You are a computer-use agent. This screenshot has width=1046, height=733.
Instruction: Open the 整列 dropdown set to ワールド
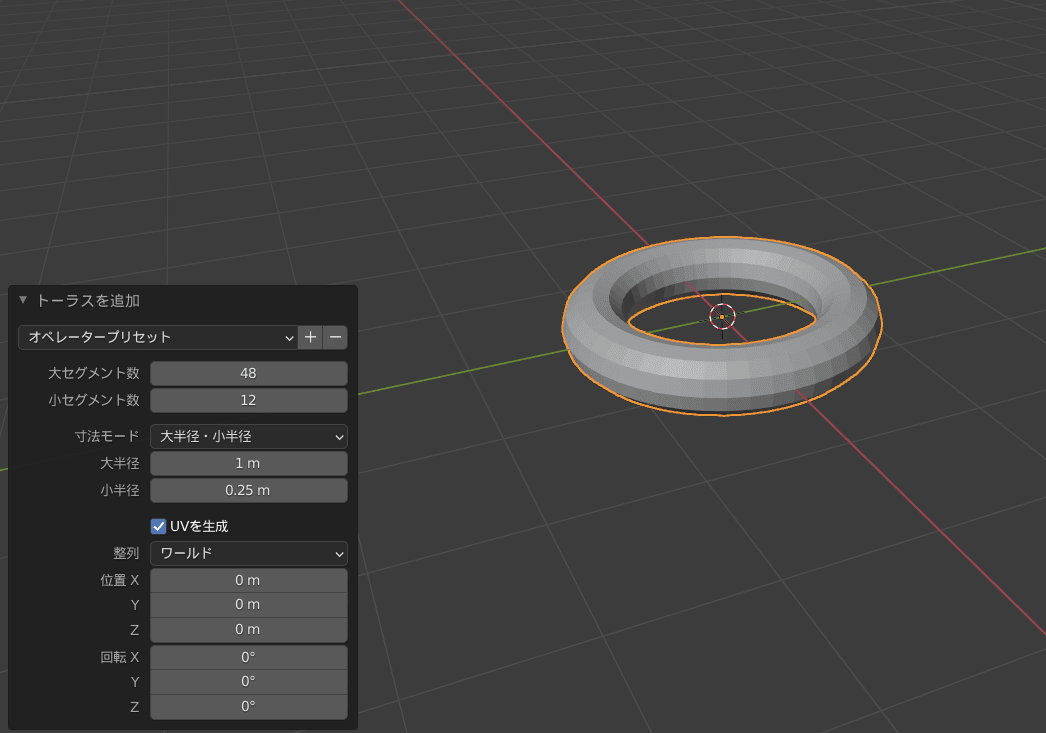[248, 554]
